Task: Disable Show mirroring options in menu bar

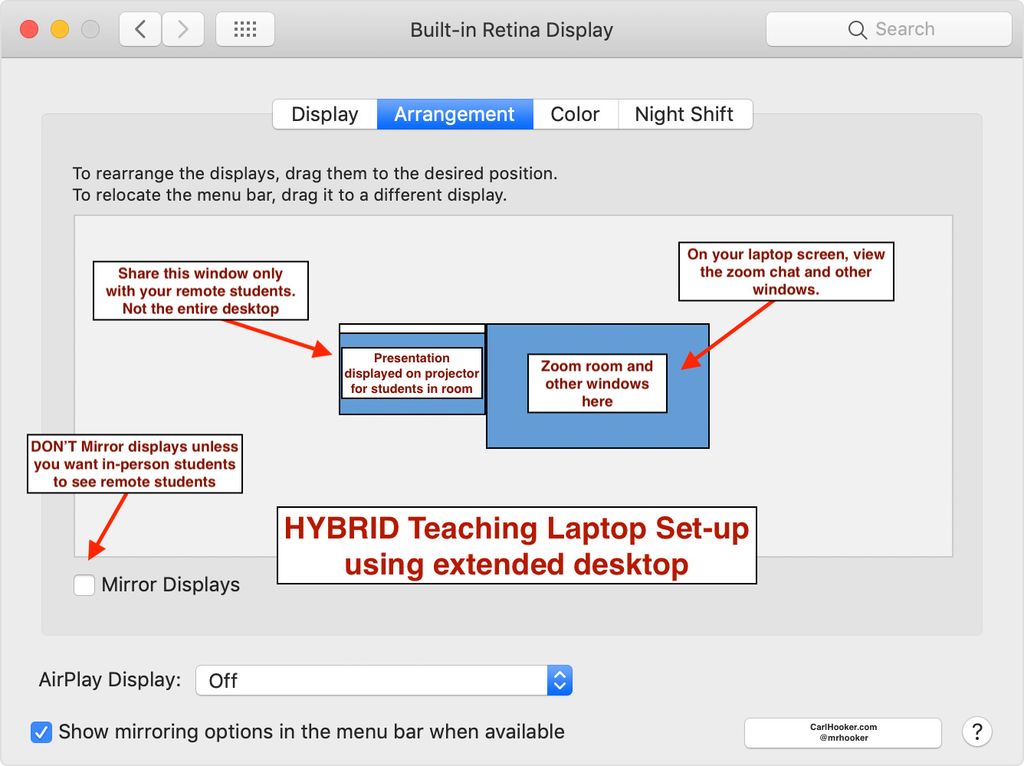Action: (x=40, y=732)
